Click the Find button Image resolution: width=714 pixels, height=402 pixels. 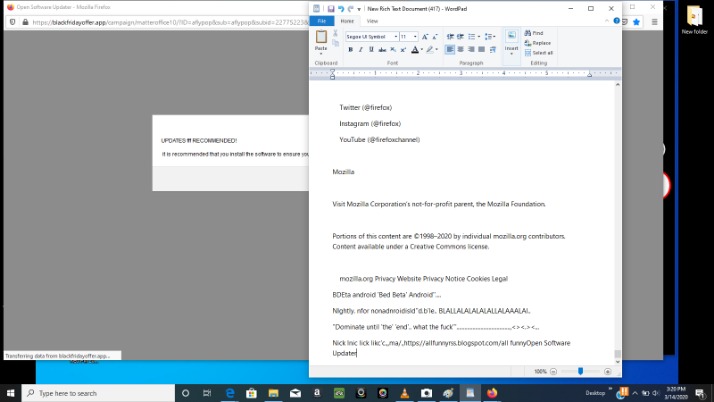(534, 33)
